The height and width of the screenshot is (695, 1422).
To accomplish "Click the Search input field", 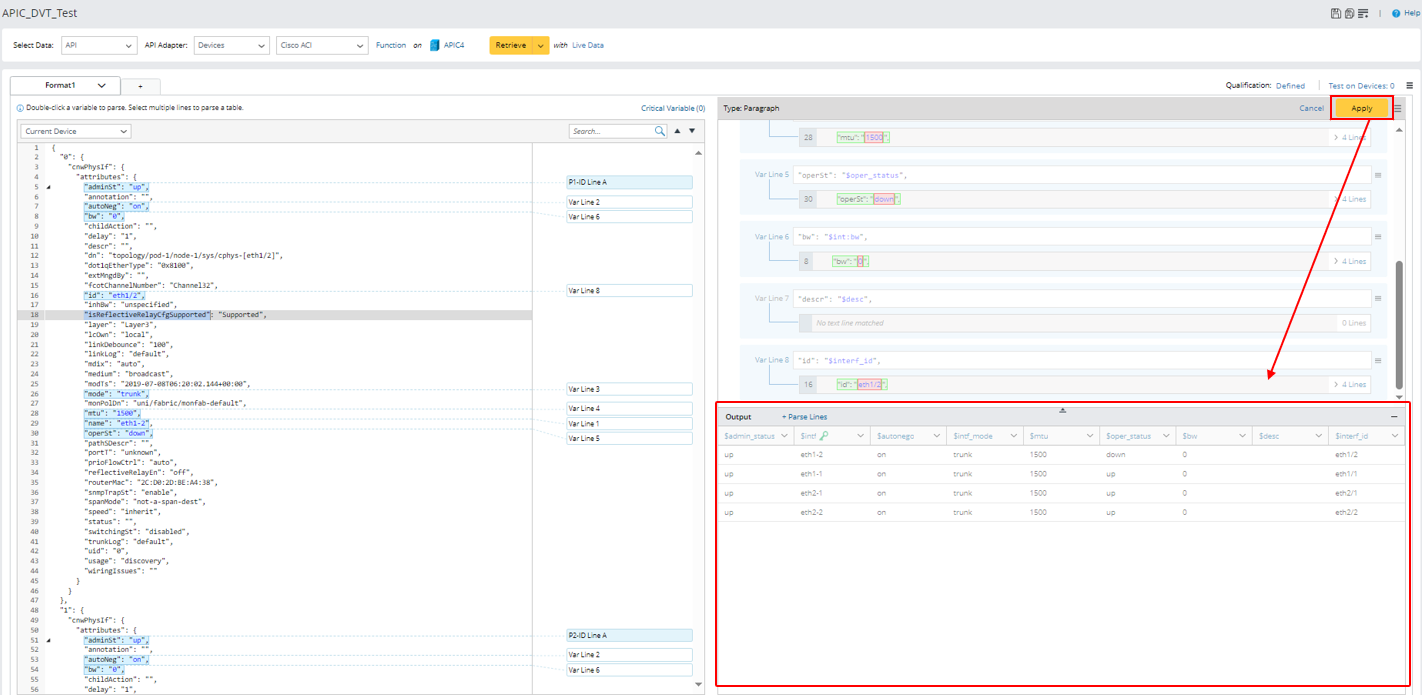I will (610, 131).
